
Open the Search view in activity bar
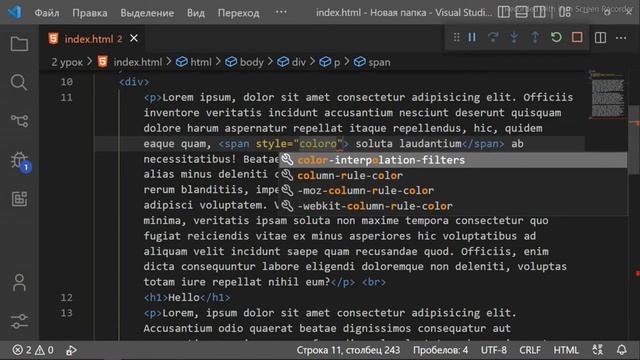19,82
